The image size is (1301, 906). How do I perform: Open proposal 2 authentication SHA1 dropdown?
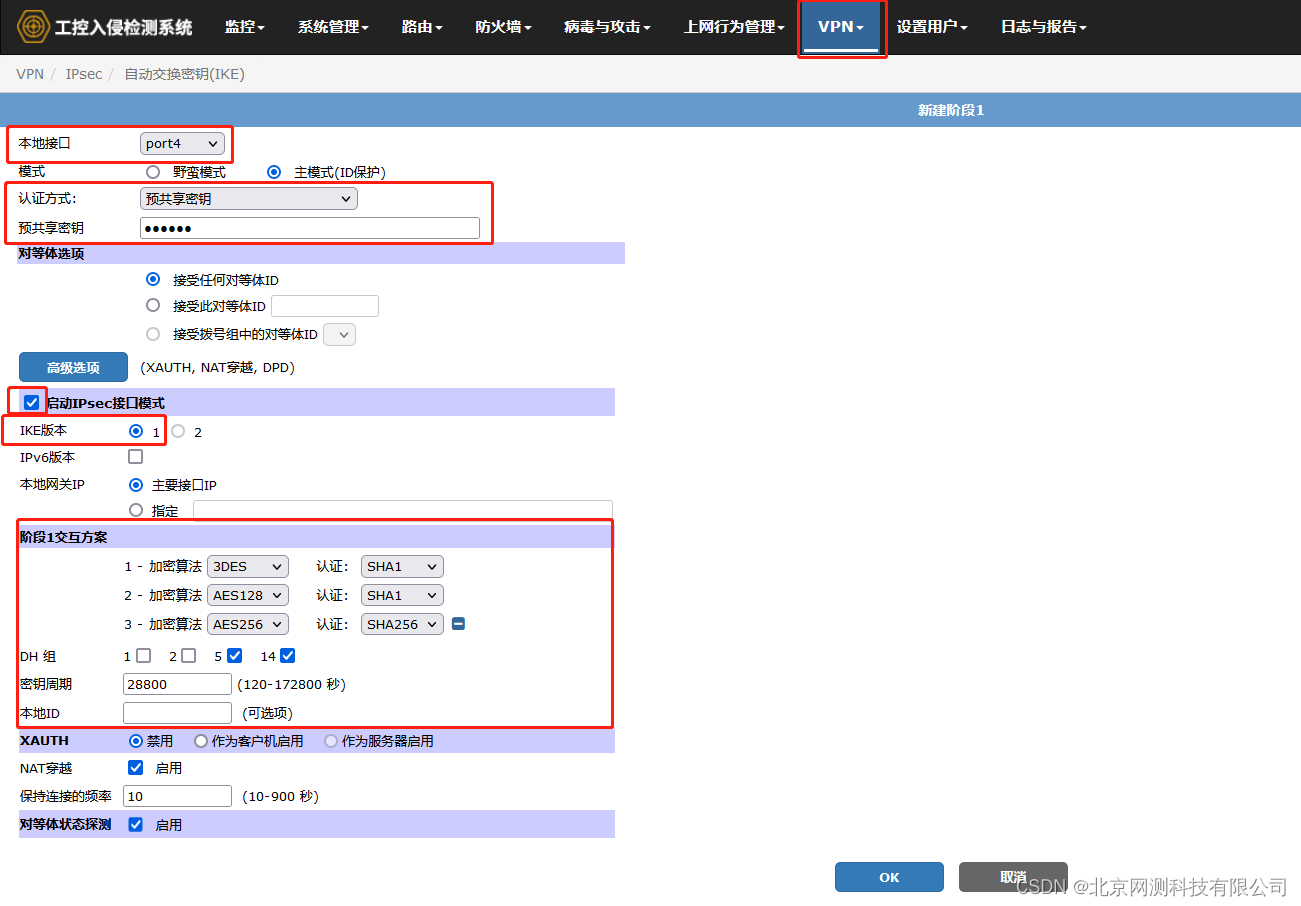click(x=402, y=595)
